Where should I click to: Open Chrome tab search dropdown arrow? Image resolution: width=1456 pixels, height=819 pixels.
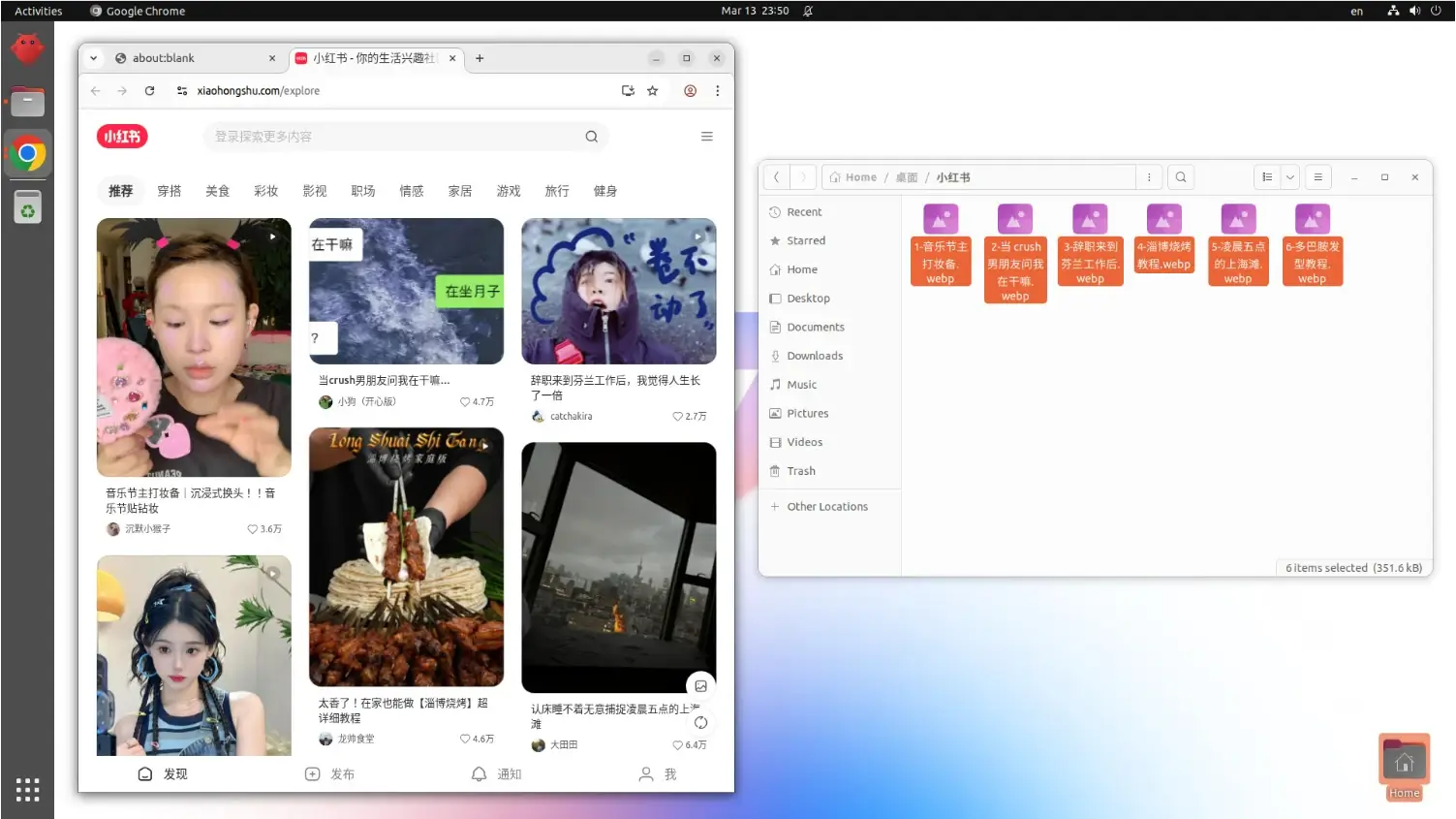(94, 58)
